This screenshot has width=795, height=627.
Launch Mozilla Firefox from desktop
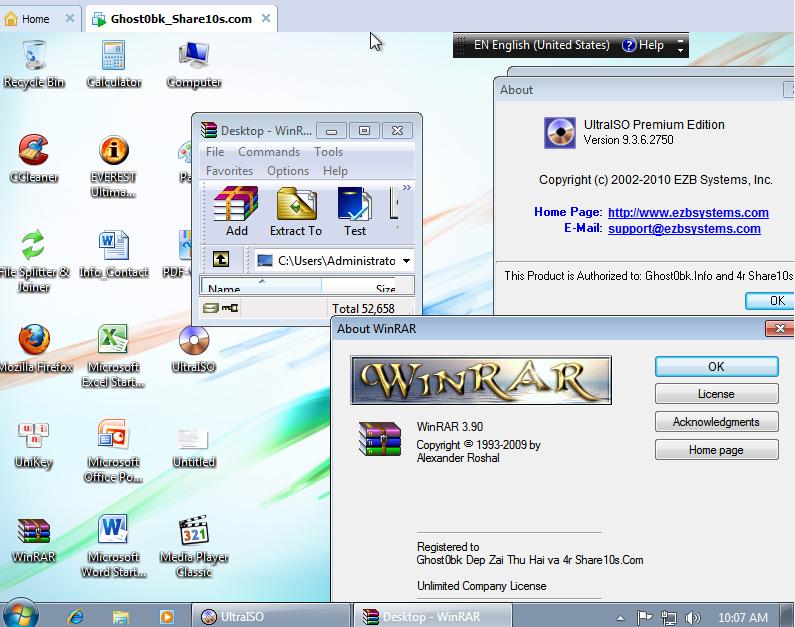[34, 348]
